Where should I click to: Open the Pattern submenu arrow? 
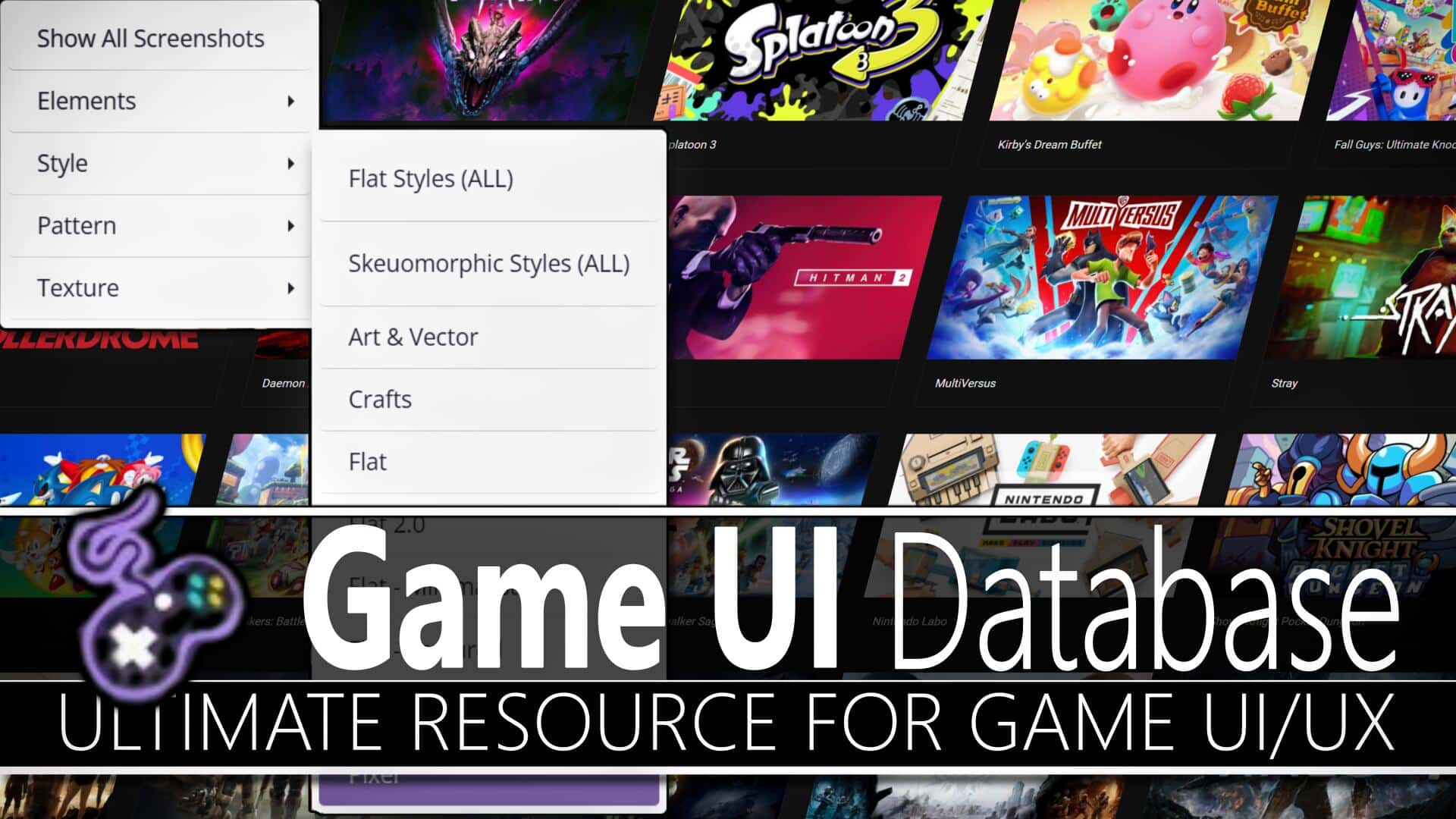point(293,225)
